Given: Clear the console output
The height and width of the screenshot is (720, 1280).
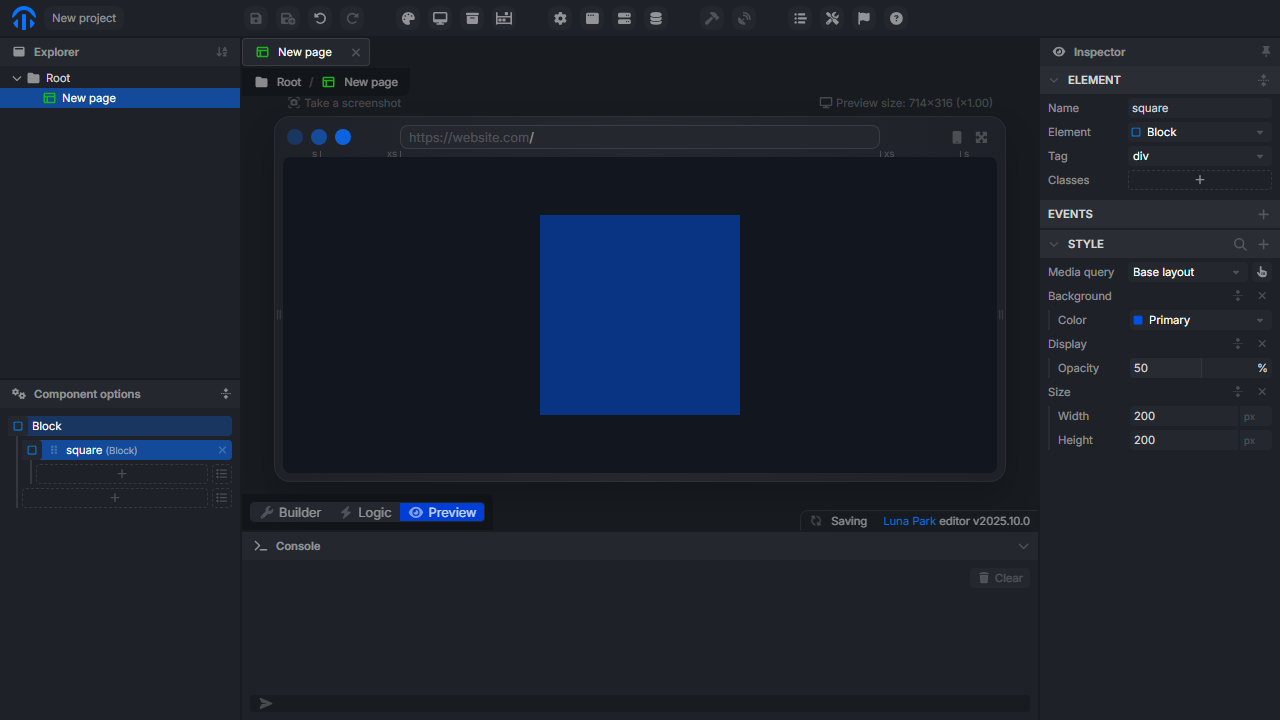Looking at the screenshot, I should pos(1000,578).
